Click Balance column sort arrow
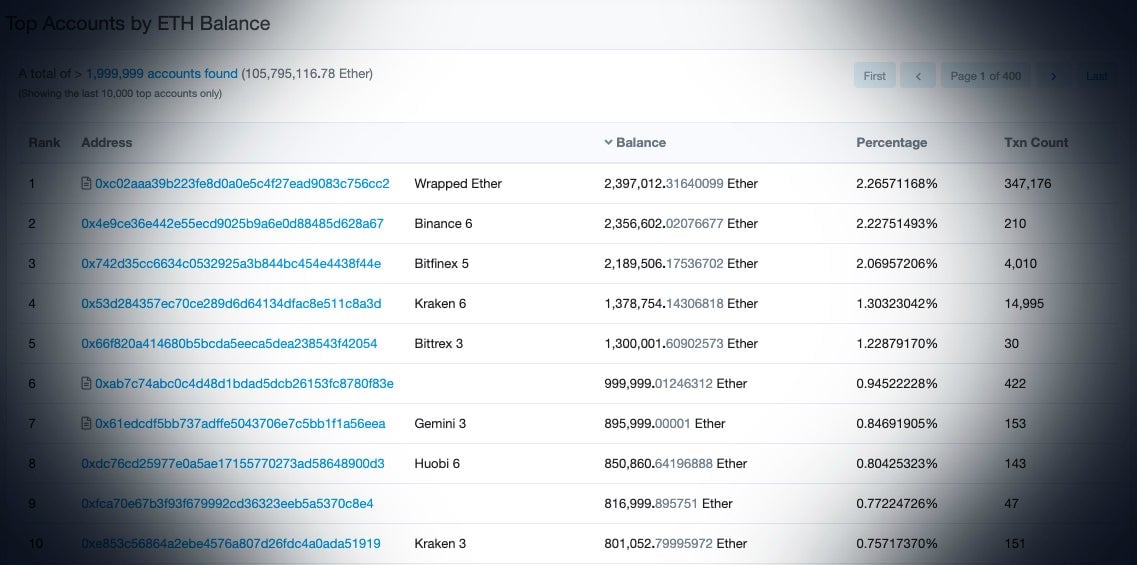This screenshot has width=1137, height=565. click(x=608, y=143)
